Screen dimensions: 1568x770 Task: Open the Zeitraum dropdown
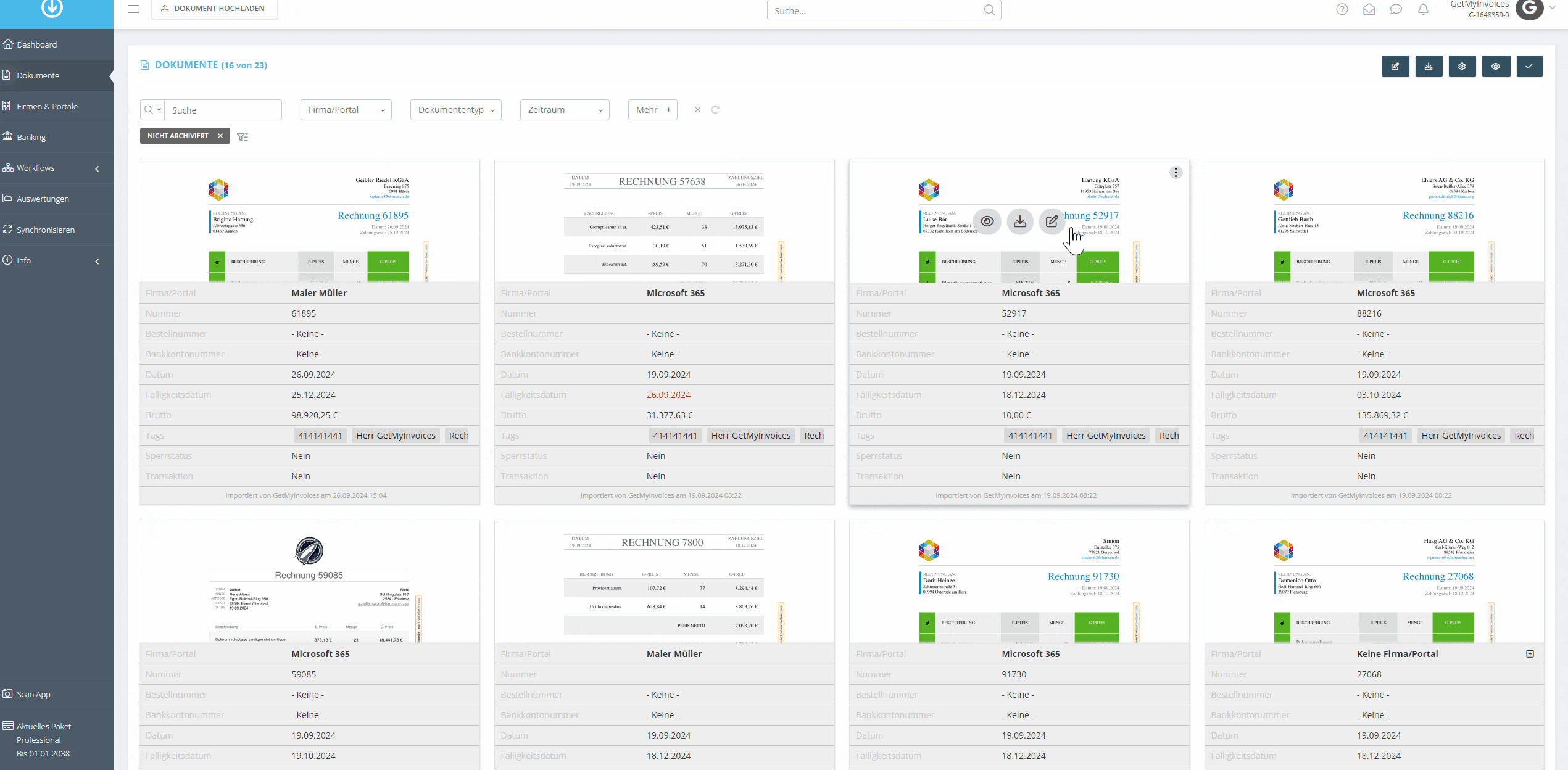tap(565, 110)
